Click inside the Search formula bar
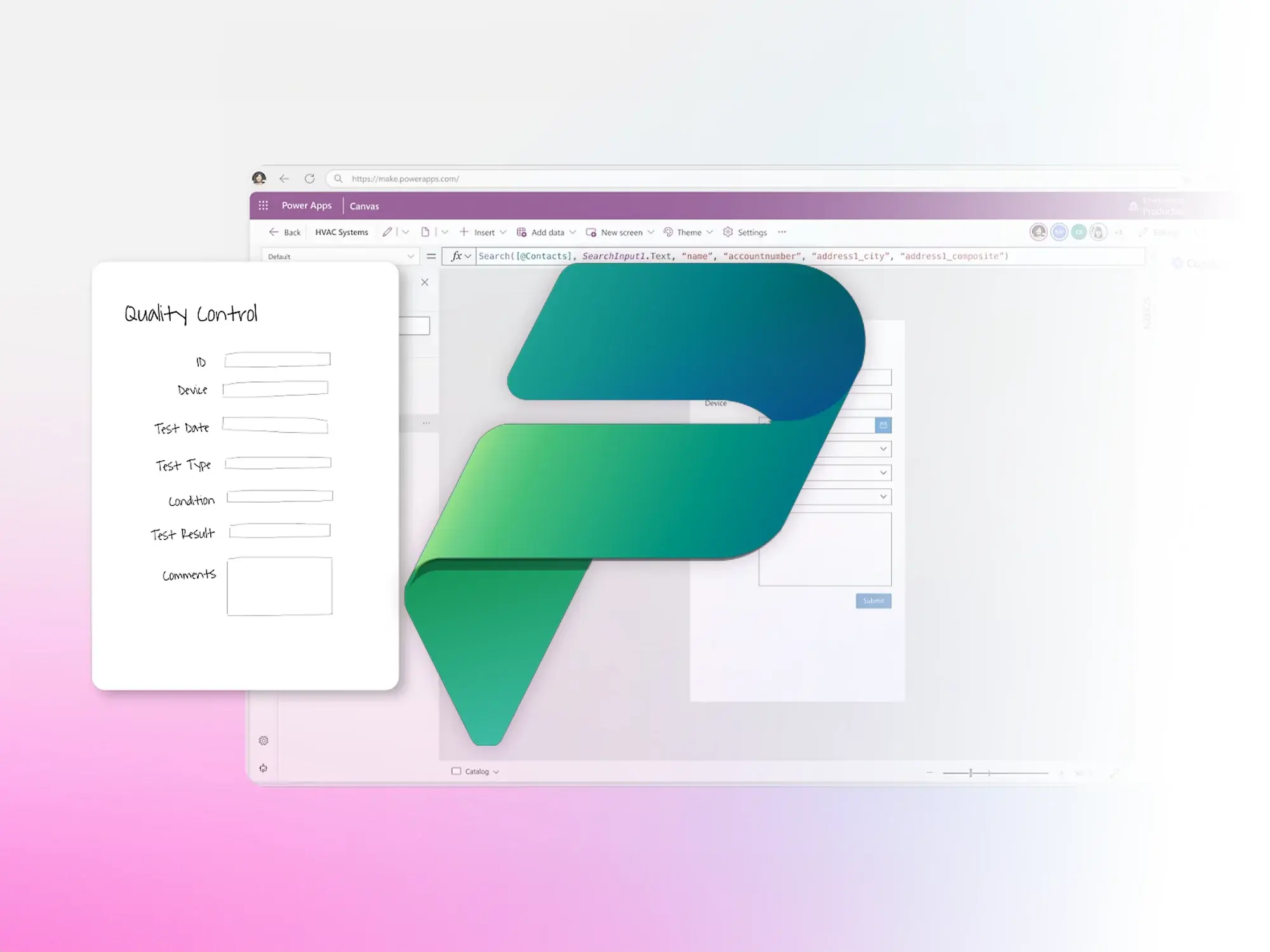Image resolution: width=1270 pixels, height=952 pixels. click(810, 256)
